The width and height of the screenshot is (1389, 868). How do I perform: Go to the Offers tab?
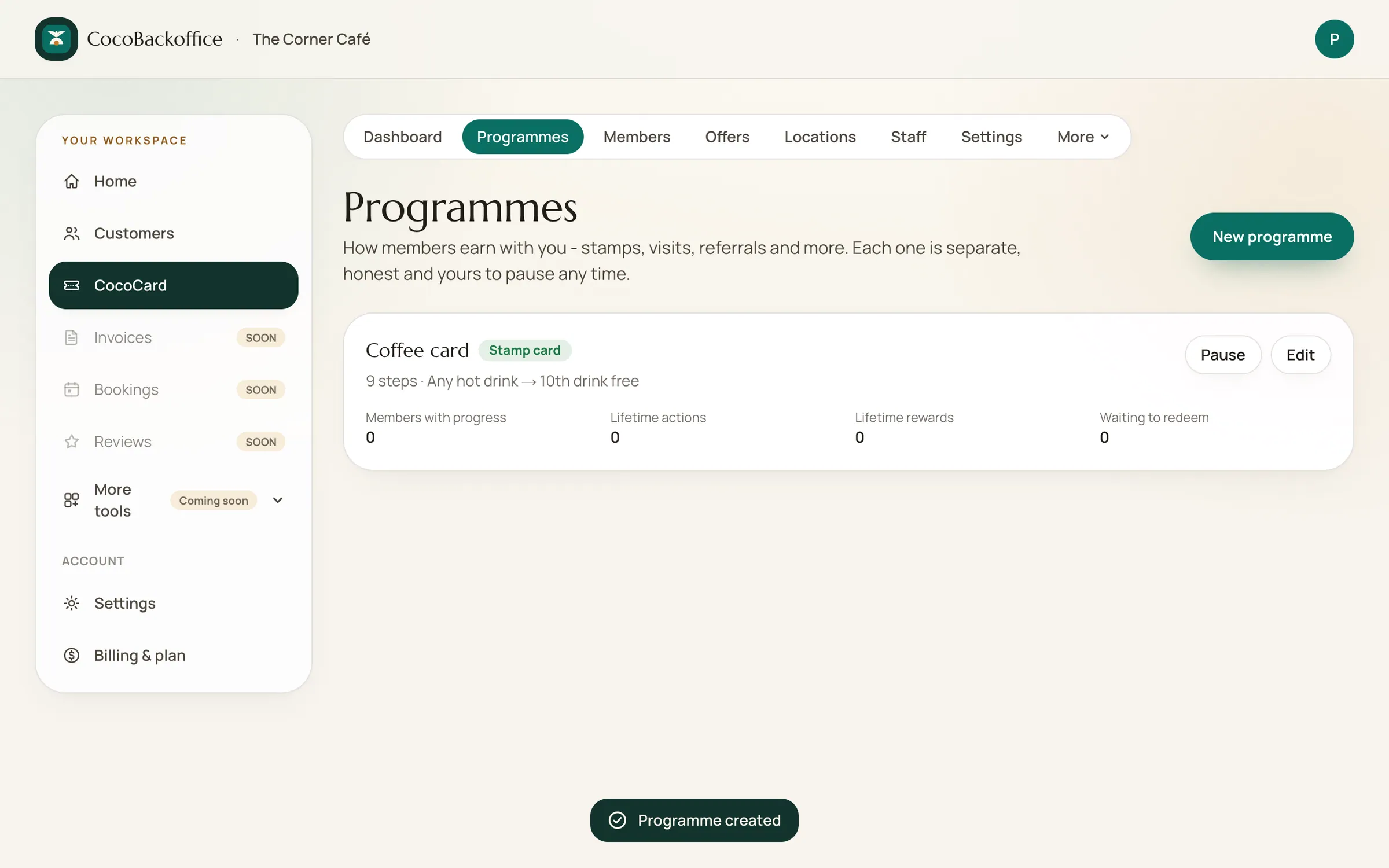click(727, 137)
